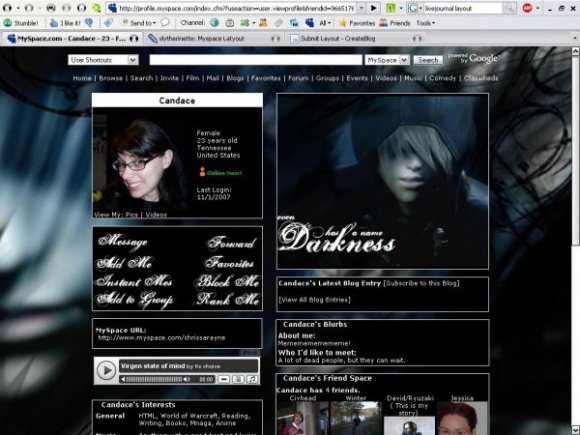The height and width of the screenshot is (435, 580).
Task: Click the MySpace channel icon in toolbar
Action: (x=310, y=23)
